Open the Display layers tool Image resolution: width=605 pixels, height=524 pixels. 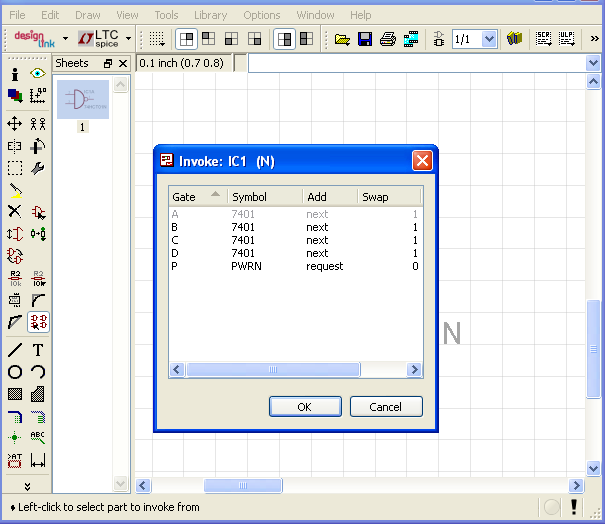pos(15,95)
